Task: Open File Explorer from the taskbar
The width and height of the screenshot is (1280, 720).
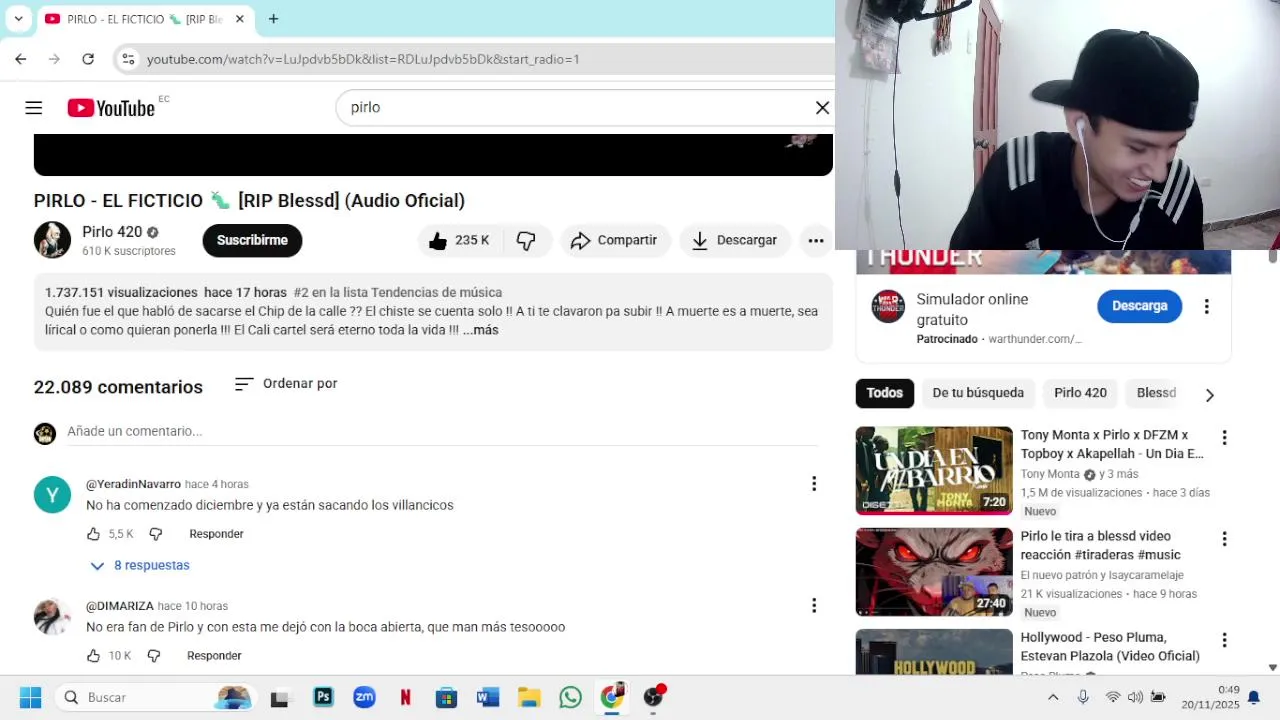Action: [529, 697]
